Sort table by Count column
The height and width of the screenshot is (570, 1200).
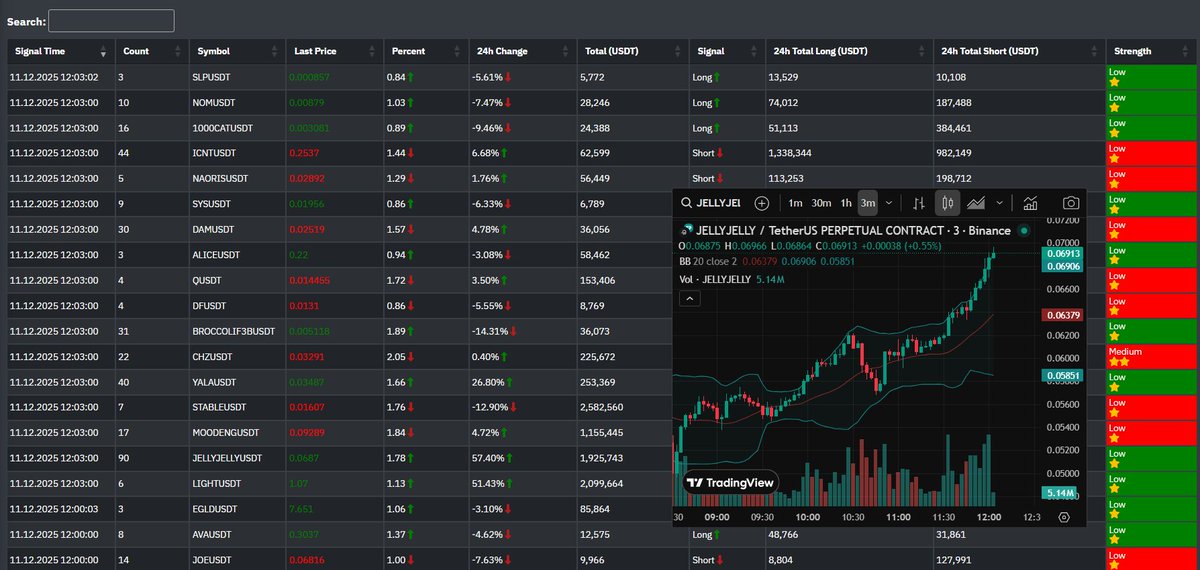click(150, 51)
